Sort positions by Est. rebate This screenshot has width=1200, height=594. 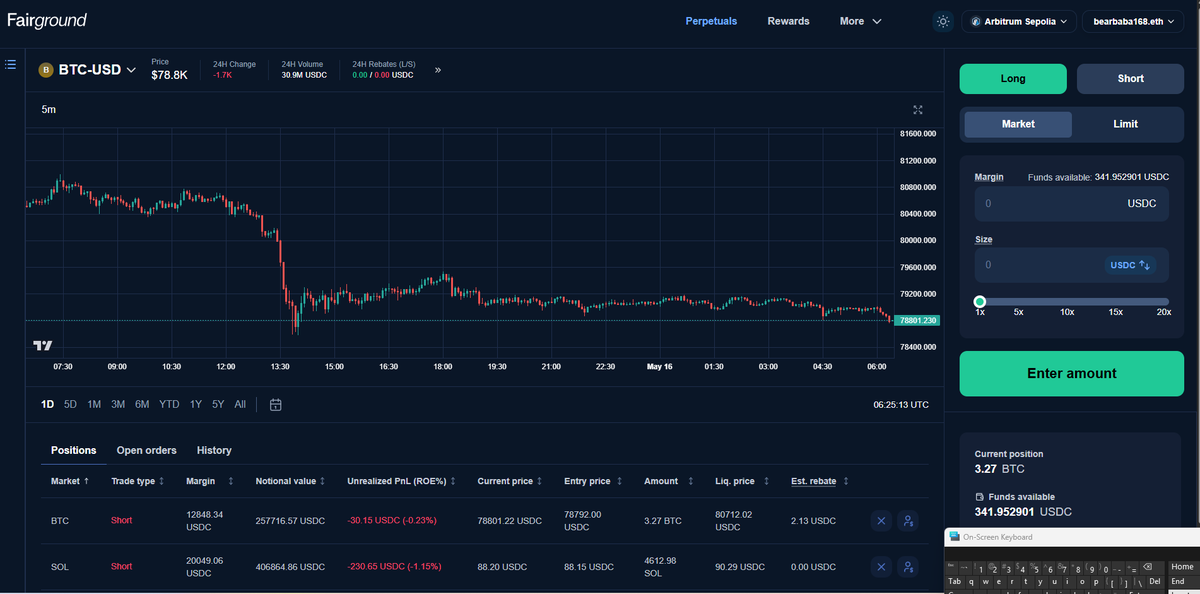pos(820,481)
